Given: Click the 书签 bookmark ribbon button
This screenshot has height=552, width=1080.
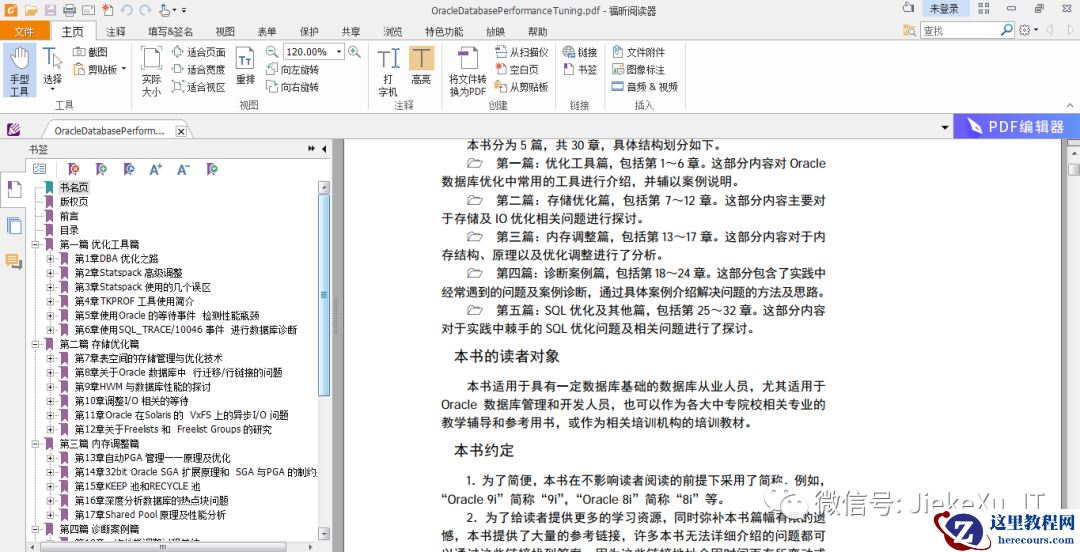Looking at the screenshot, I should pos(580,70).
